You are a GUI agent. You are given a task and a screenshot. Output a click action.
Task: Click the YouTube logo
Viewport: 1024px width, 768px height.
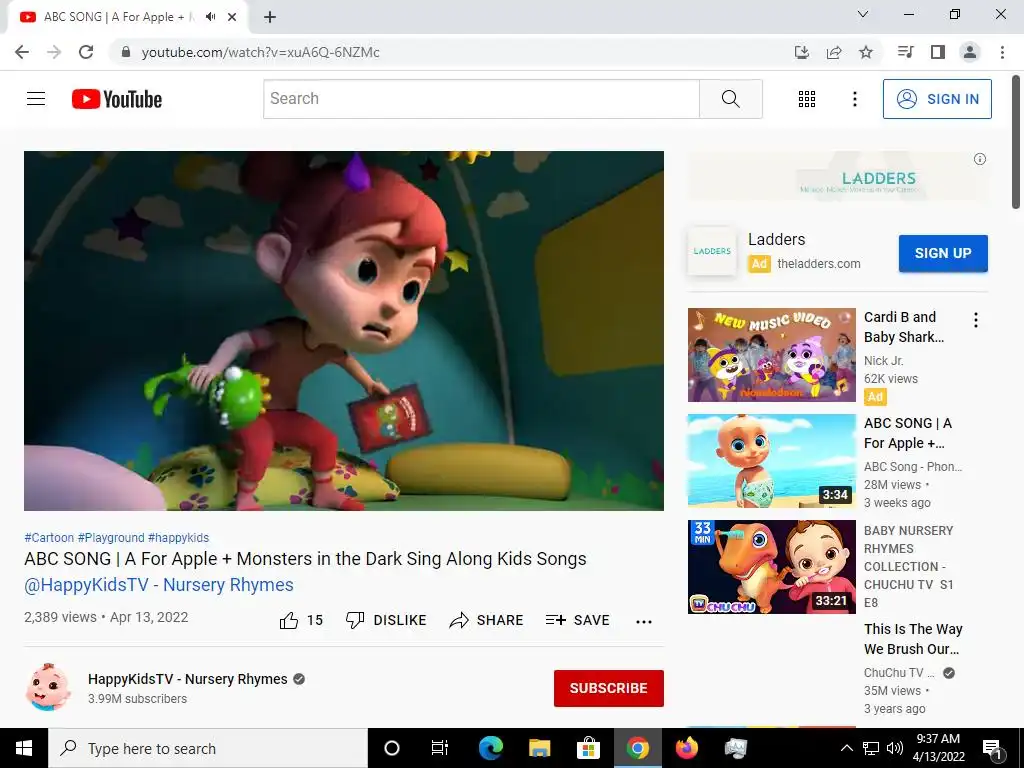point(117,99)
